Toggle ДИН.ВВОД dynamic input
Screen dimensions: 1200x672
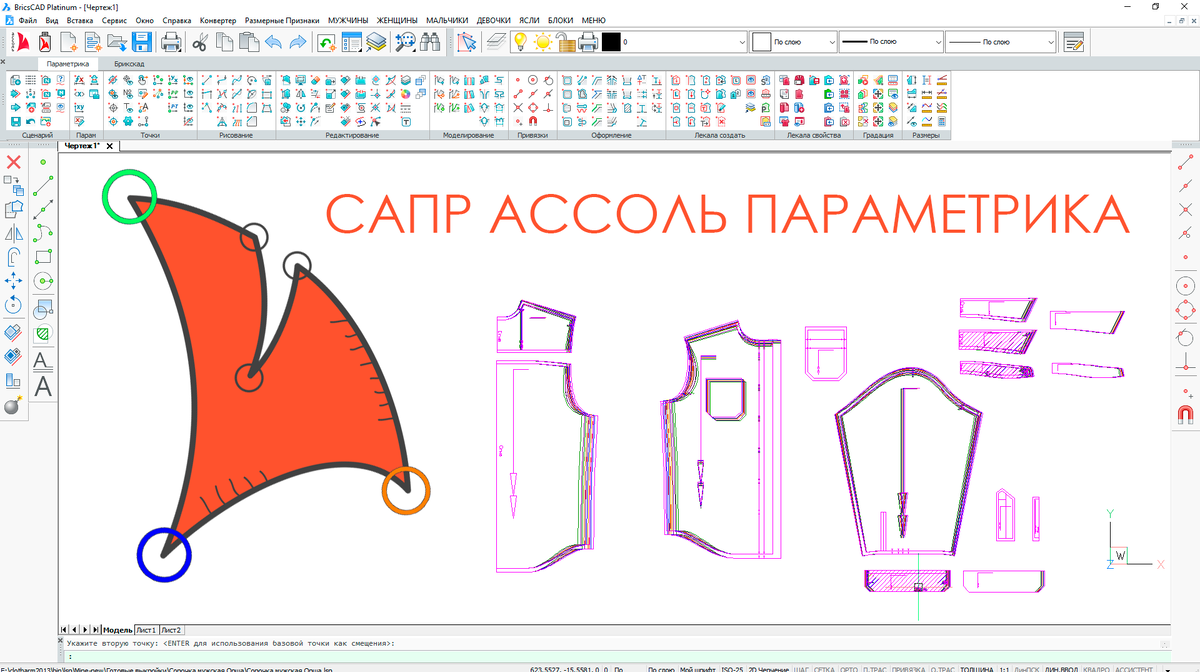(1062, 668)
